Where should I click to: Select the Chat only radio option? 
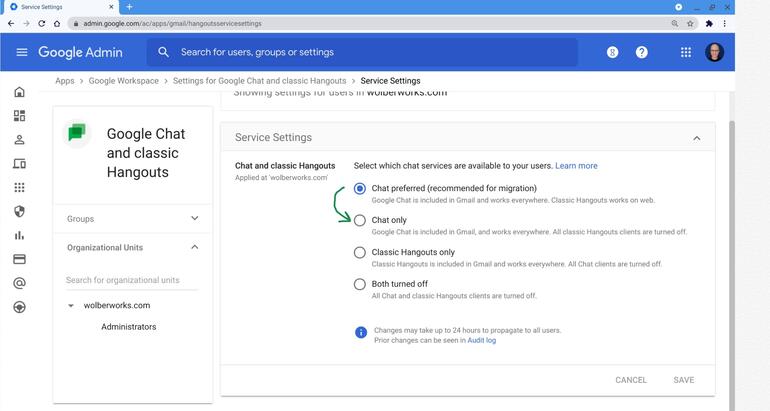(x=360, y=220)
